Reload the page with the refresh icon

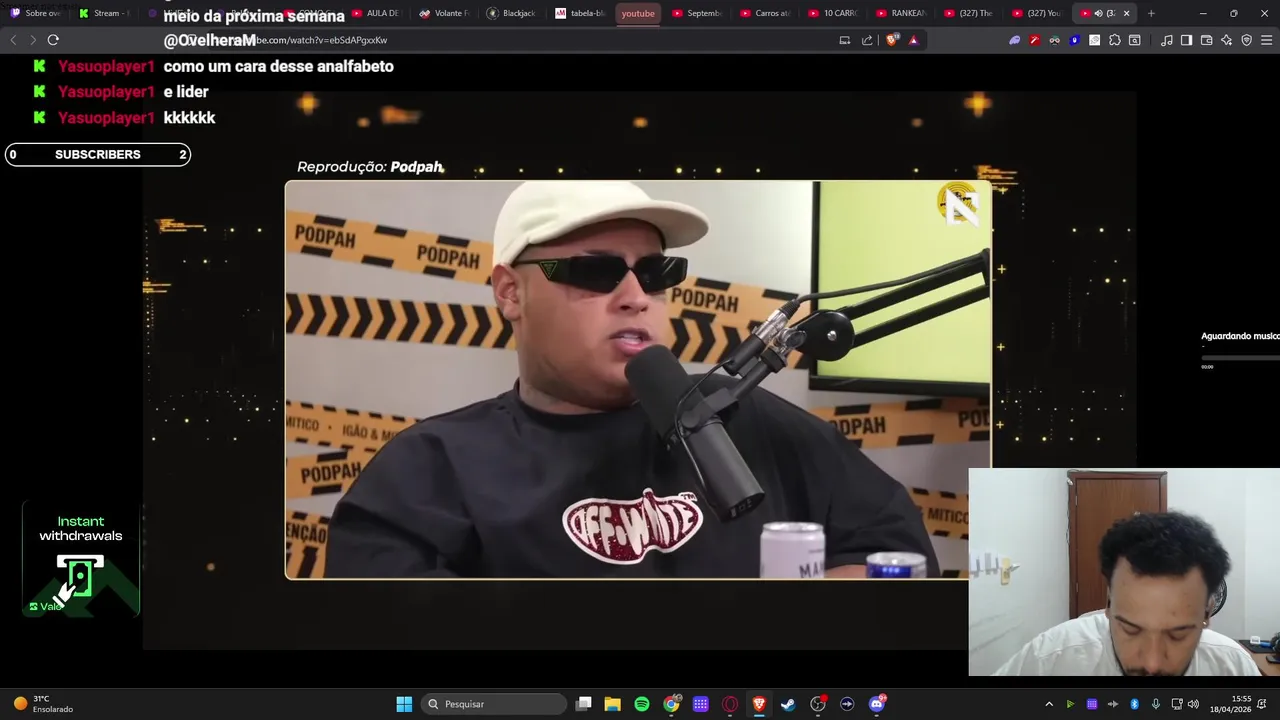(53, 40)
